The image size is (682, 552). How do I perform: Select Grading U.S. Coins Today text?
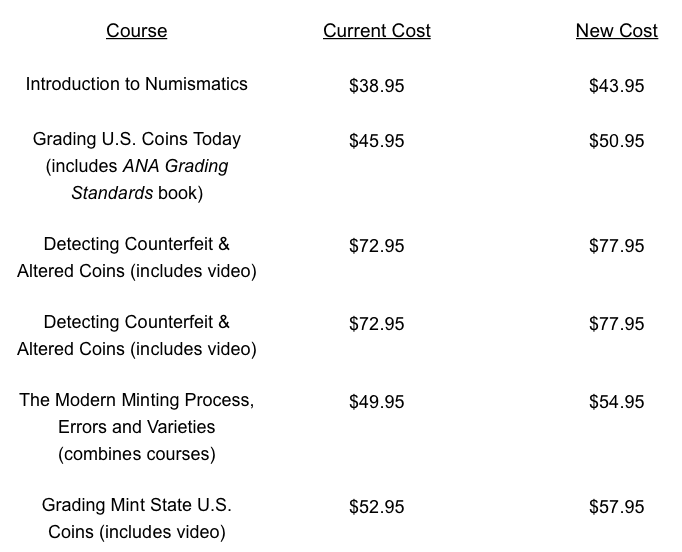137,139
